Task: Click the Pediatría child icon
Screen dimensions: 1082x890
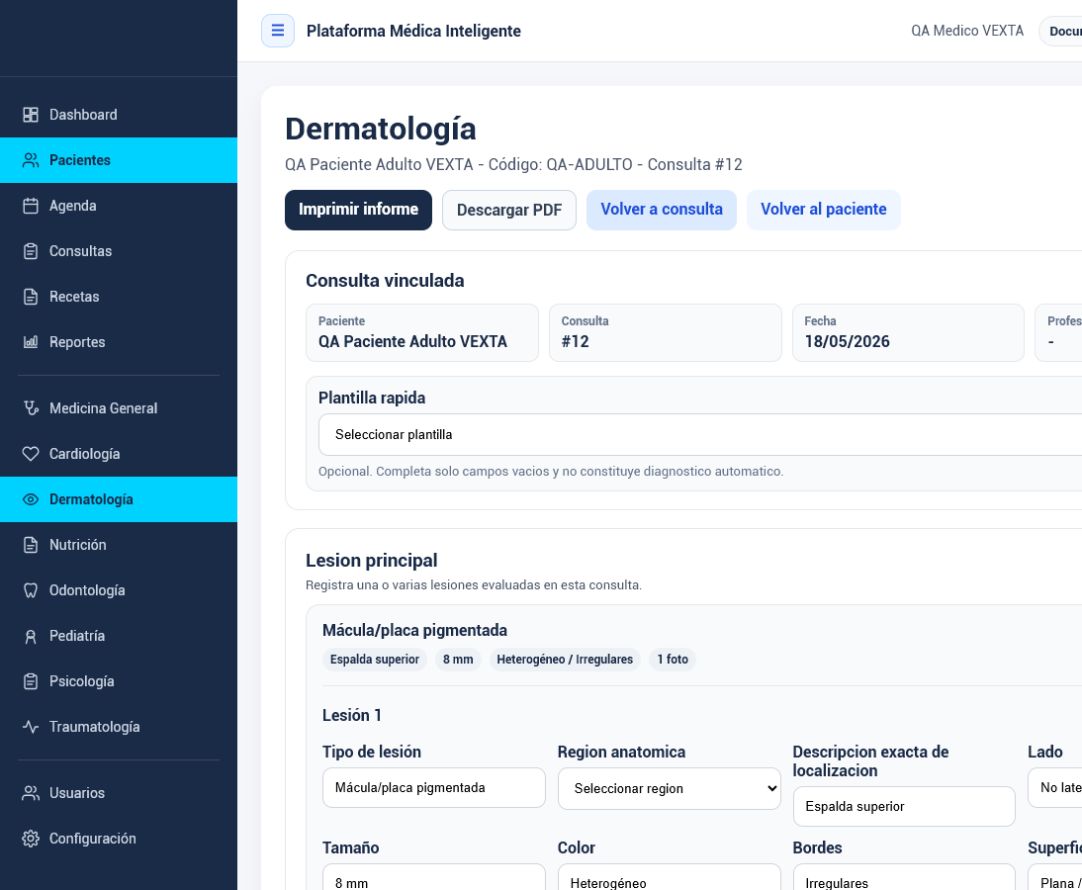Action: 30,636
